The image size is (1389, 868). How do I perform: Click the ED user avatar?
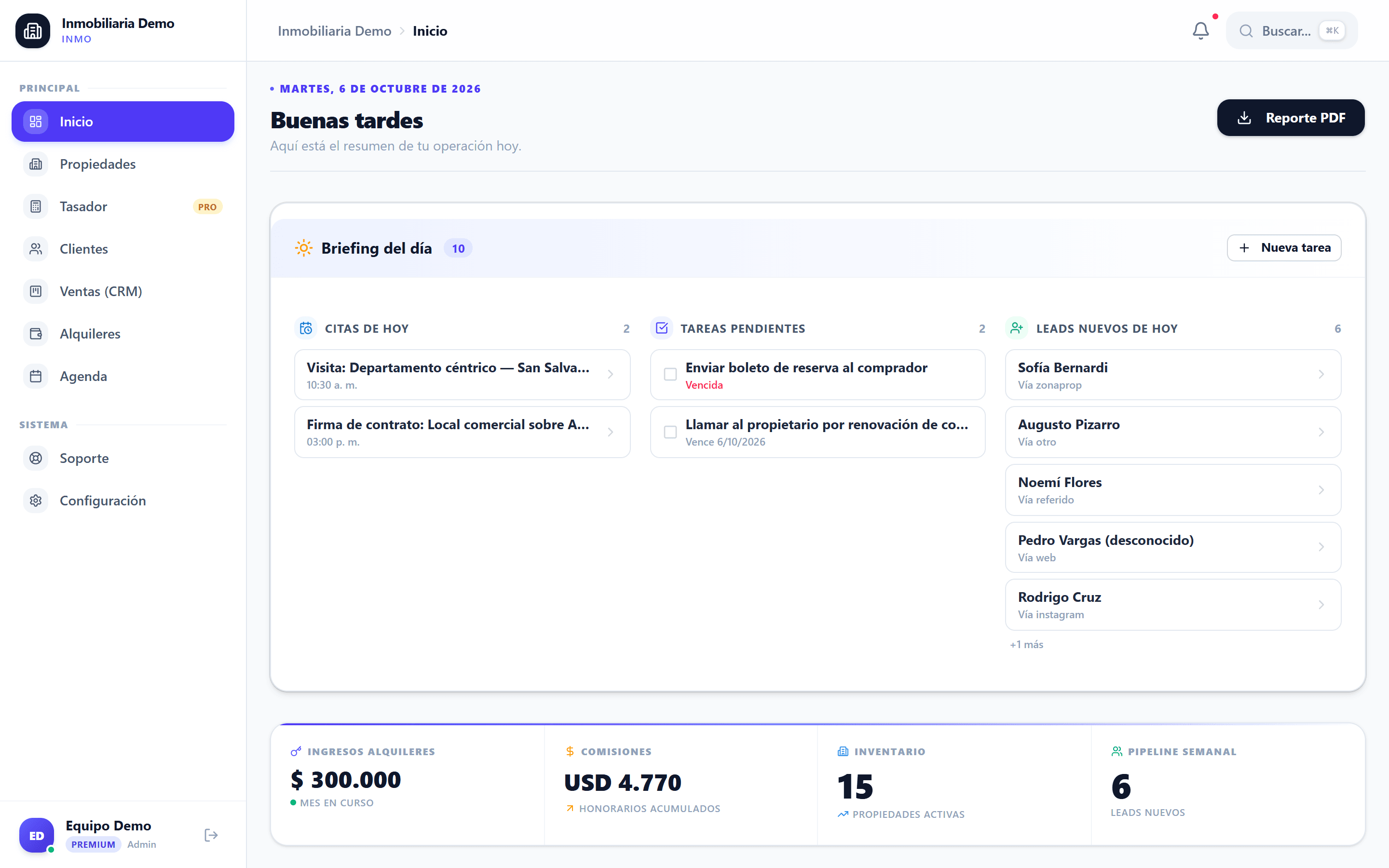[x=36, y=835]
